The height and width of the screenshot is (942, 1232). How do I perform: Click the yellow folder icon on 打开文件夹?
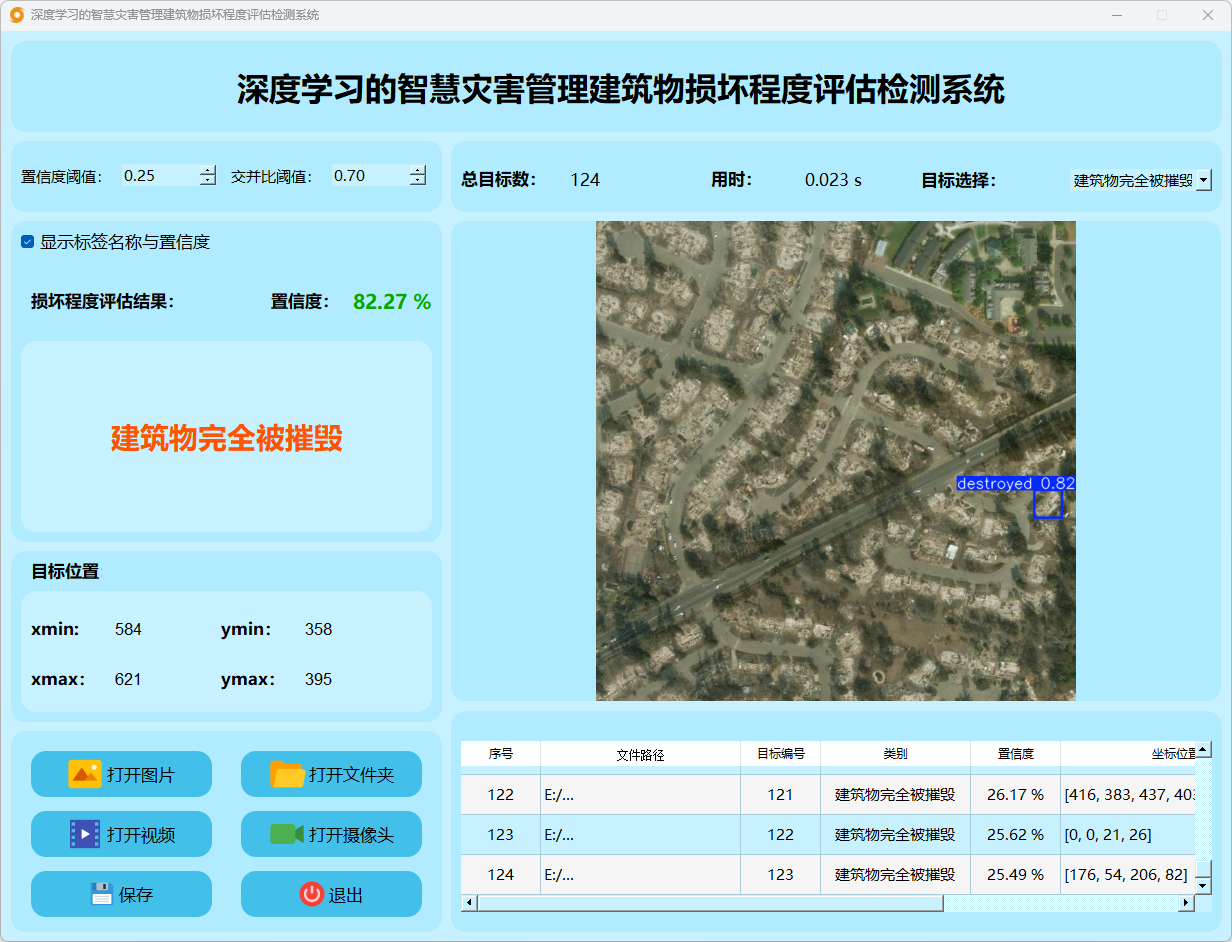click(x=287, y=774)
